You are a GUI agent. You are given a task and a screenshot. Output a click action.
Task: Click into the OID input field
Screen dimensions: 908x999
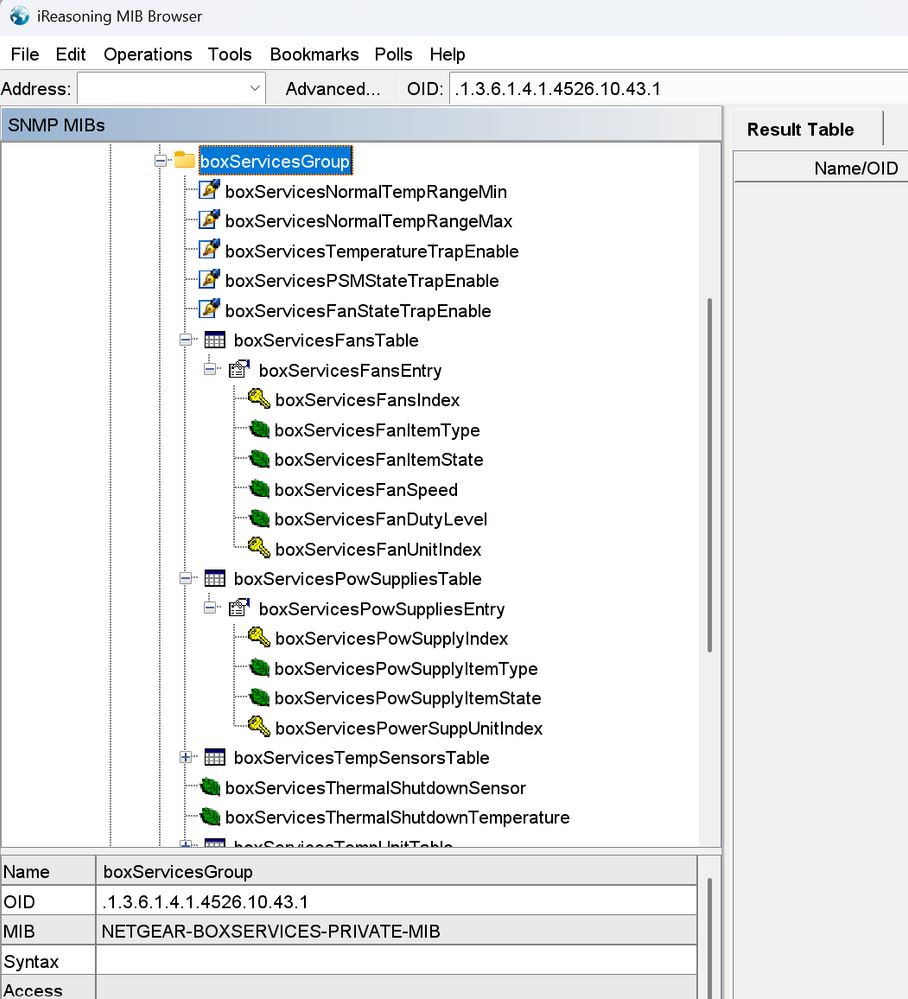click(x=679, y=89)
